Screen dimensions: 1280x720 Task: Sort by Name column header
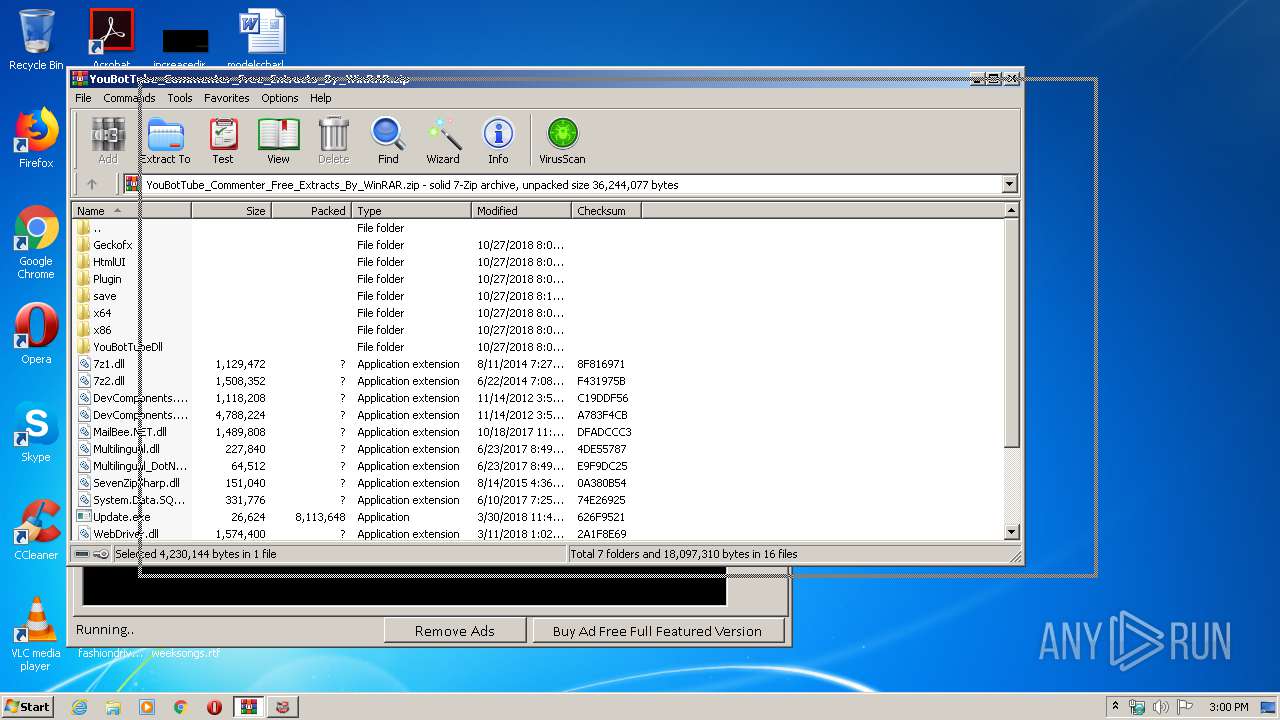131,211
